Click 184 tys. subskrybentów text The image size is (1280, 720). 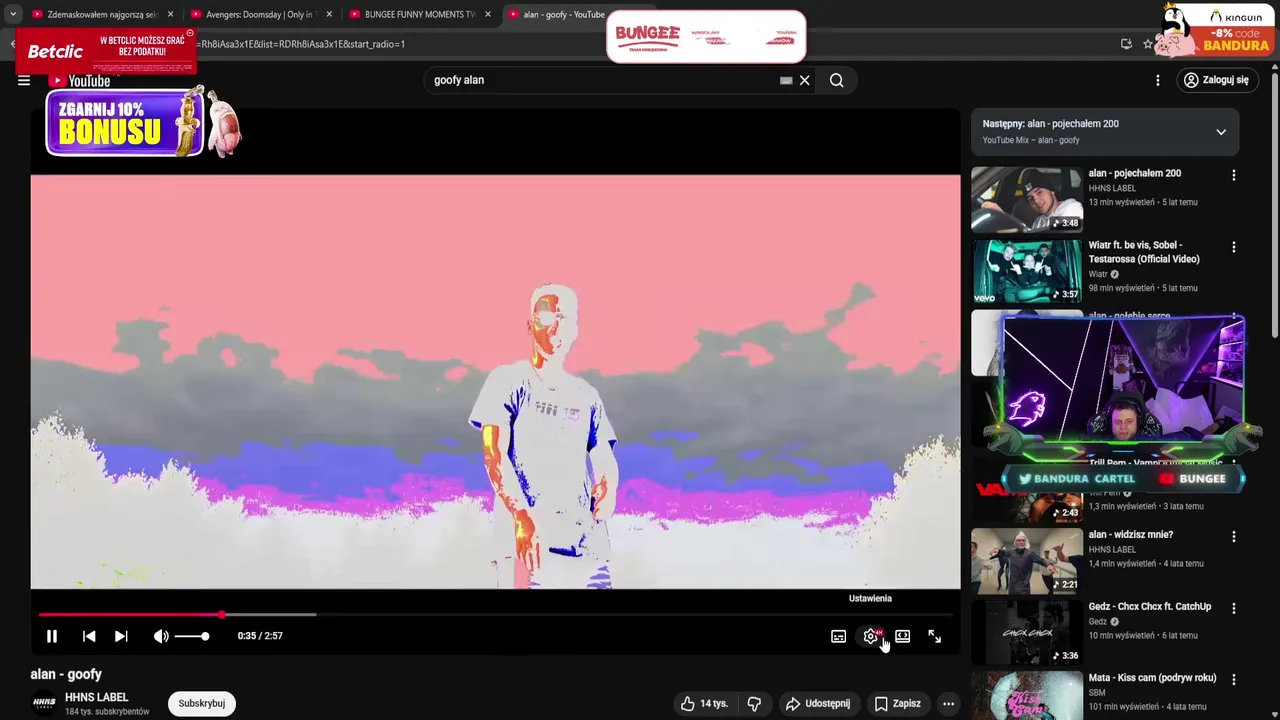(x=107, y=712)
